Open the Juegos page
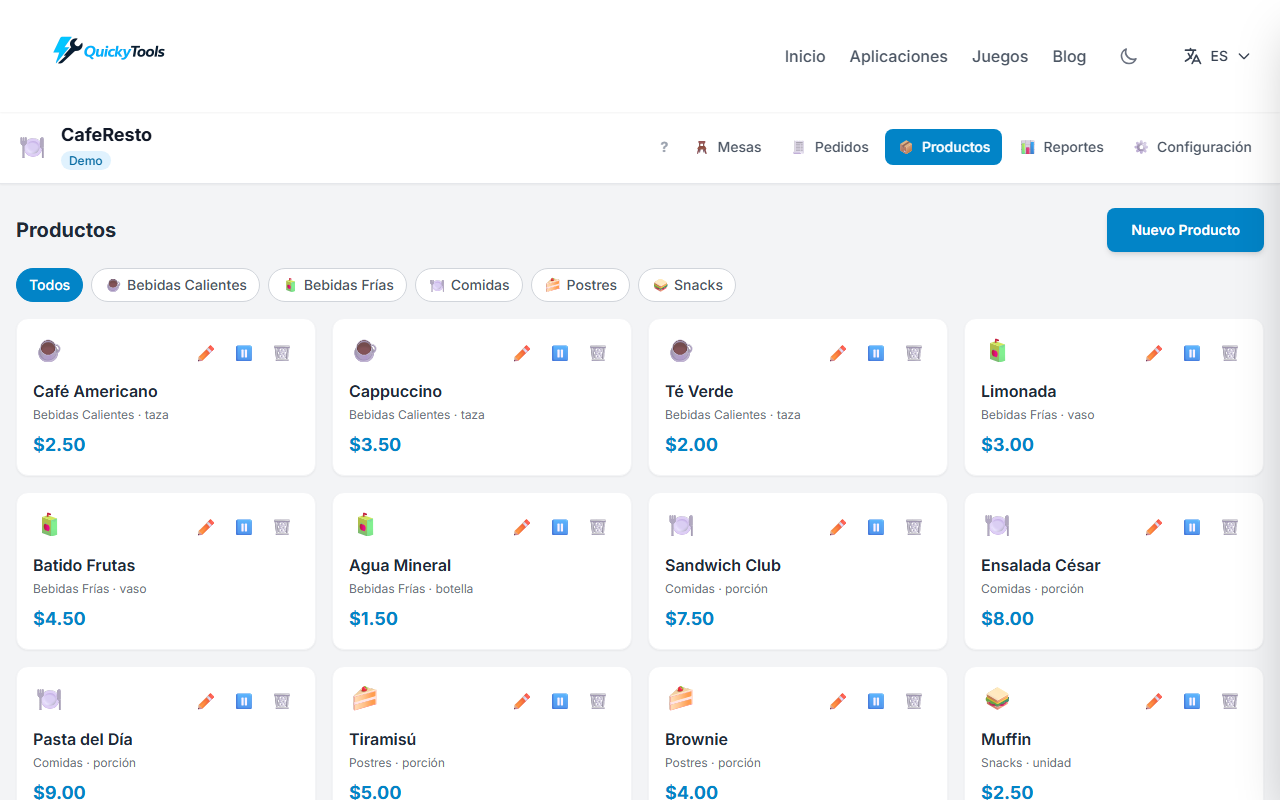The image size is (1280, 800). coord(999,56)
